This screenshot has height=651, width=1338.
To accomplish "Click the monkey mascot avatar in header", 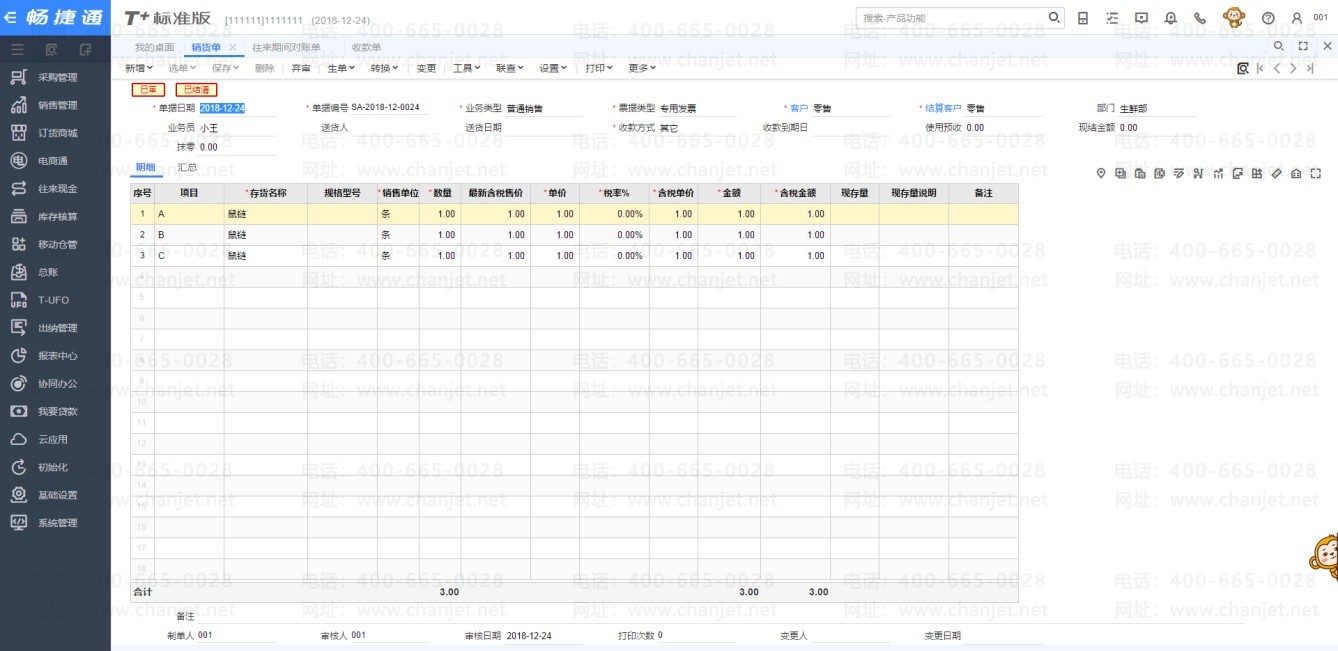I will click(x=1234, y=18).
